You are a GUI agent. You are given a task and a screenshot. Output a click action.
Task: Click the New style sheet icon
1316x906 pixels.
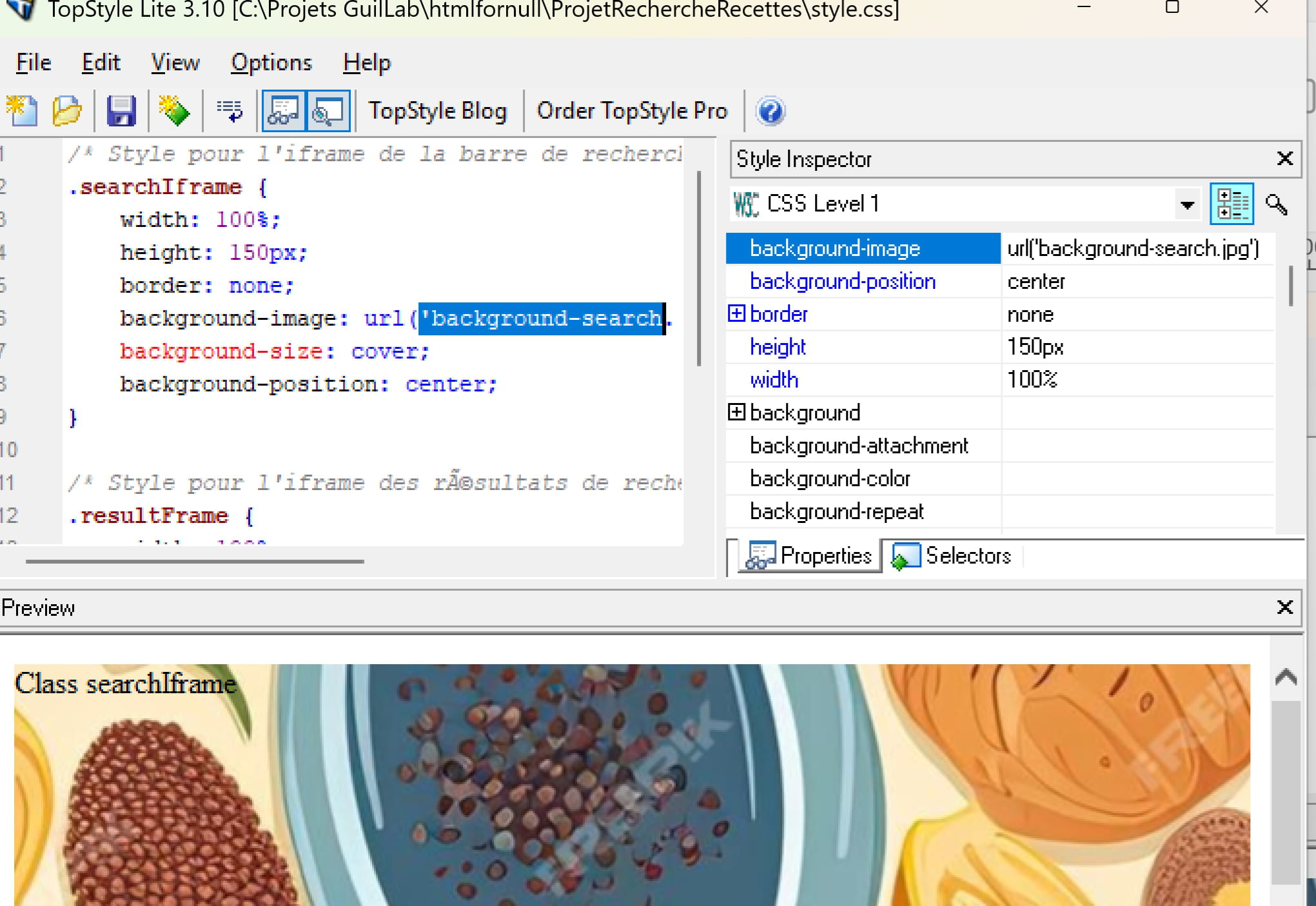click(23, 111)
